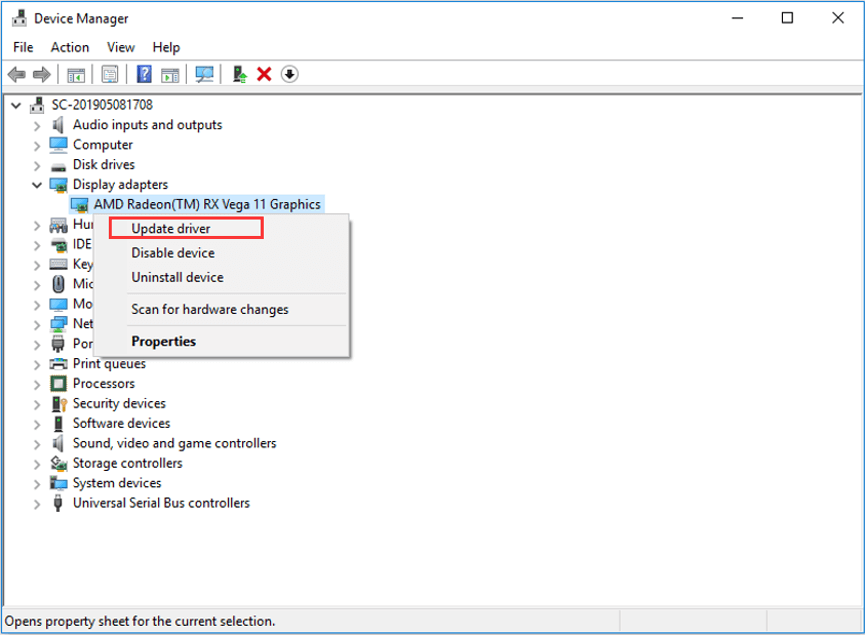Screen dimensions: 865x635
Task: Click the Properties sheet toolbar icon
Action: 110,74
